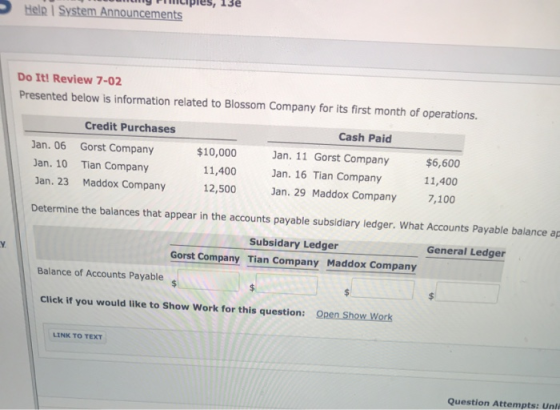Viewport: 560px width, 410px height.
Task: Click the General Ledger balance input field
Action: (x=467, y=293)
